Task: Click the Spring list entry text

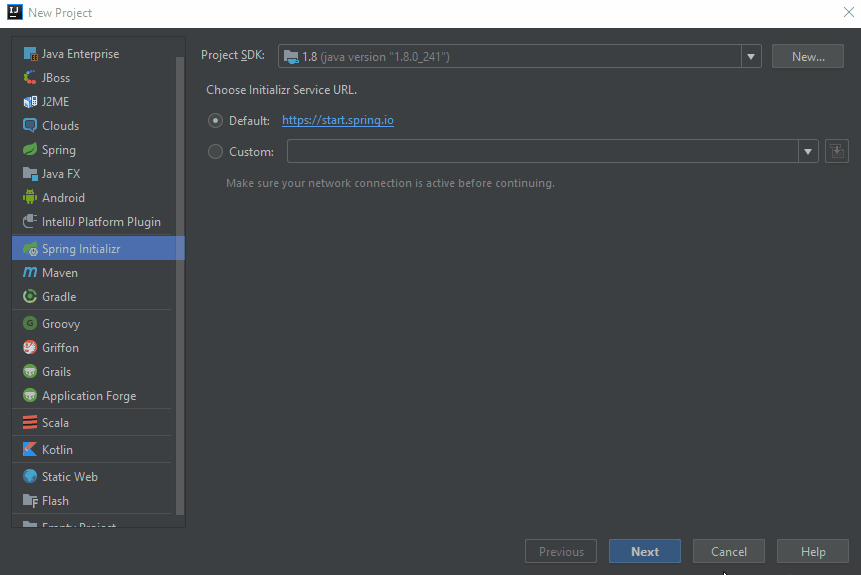Action: pos(59,150)
